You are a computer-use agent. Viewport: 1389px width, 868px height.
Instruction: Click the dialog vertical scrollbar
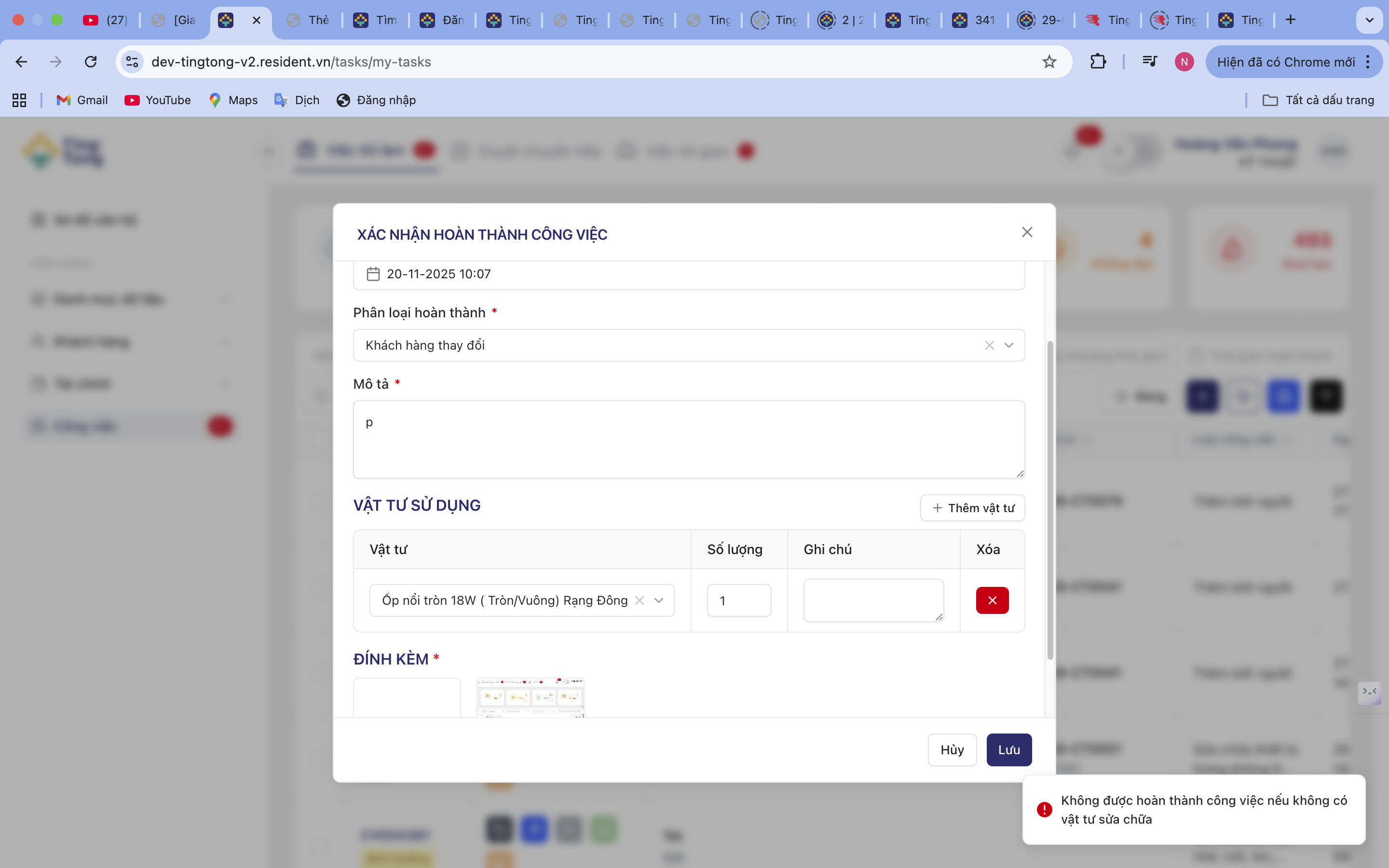pos(1050,500)
